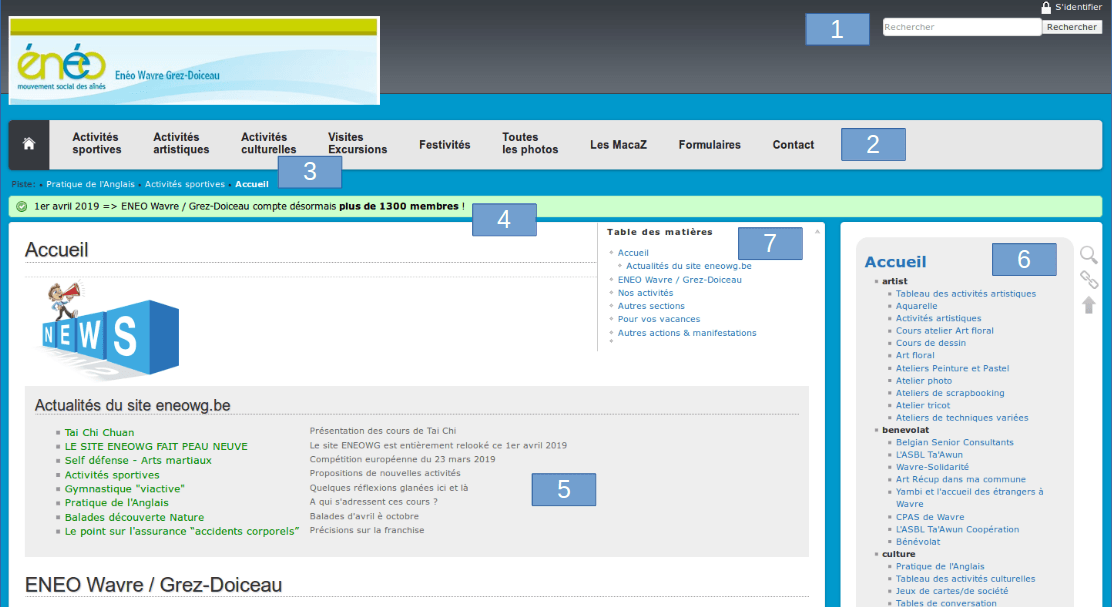Open Aquarelle in the sidebar

point(916,306)
